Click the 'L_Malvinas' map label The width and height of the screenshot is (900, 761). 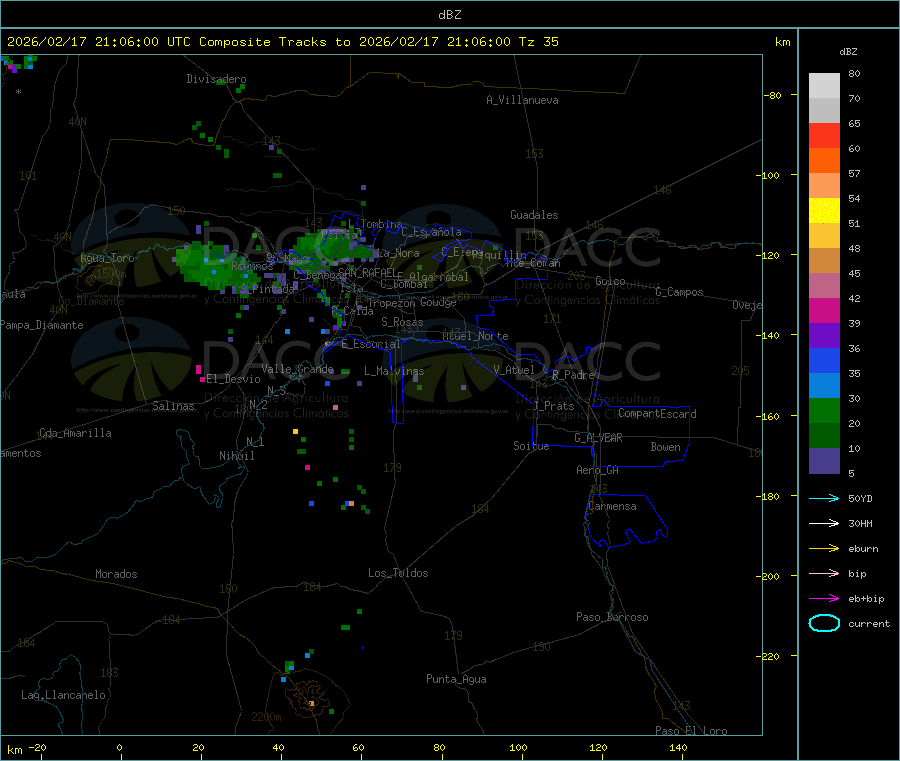pos(394,371)
